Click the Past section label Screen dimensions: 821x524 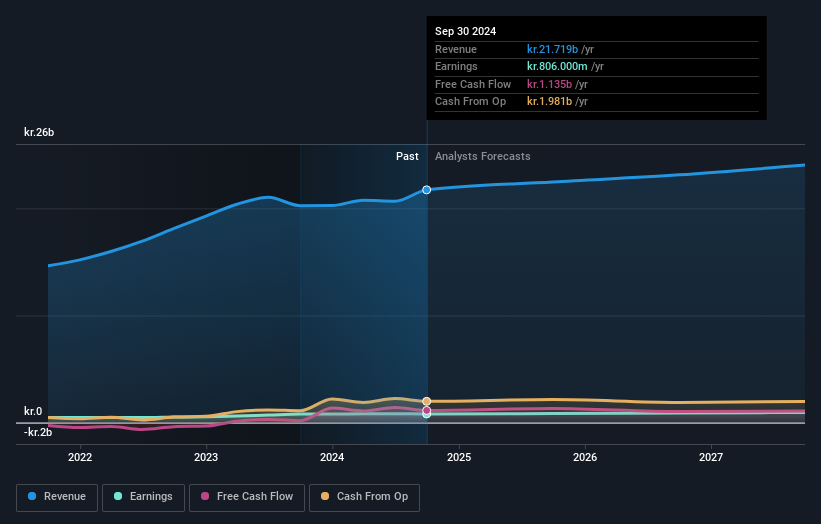pos(407,157)
